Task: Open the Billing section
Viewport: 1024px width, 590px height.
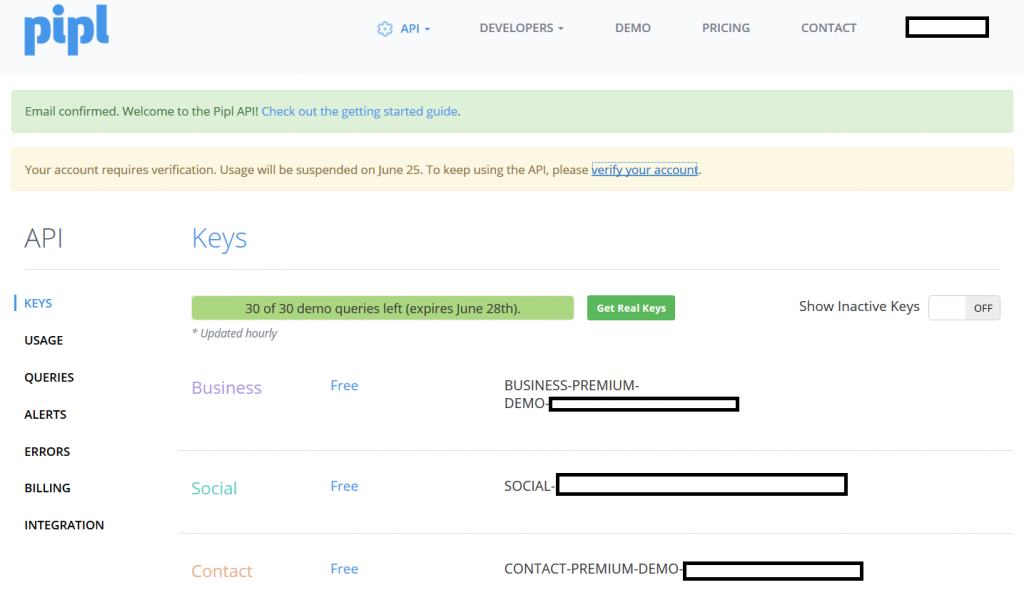Action: click(47, 488)
